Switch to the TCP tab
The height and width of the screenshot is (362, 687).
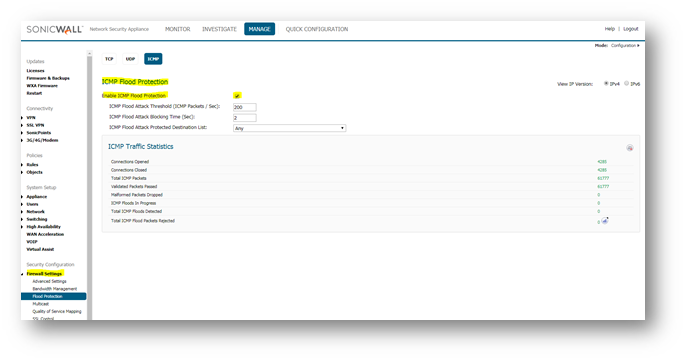click(109, 59)
